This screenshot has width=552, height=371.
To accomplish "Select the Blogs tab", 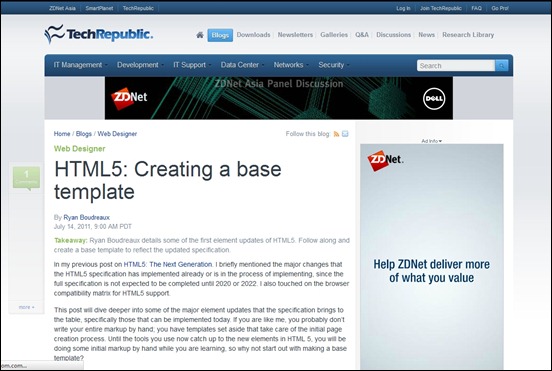I will coord(220,35).
